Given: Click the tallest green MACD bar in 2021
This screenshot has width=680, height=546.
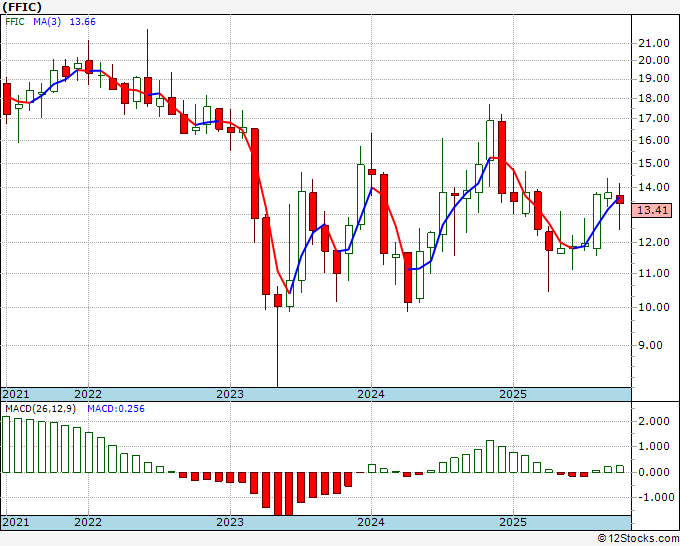Looking at the screenshot, I should point(6,444).
